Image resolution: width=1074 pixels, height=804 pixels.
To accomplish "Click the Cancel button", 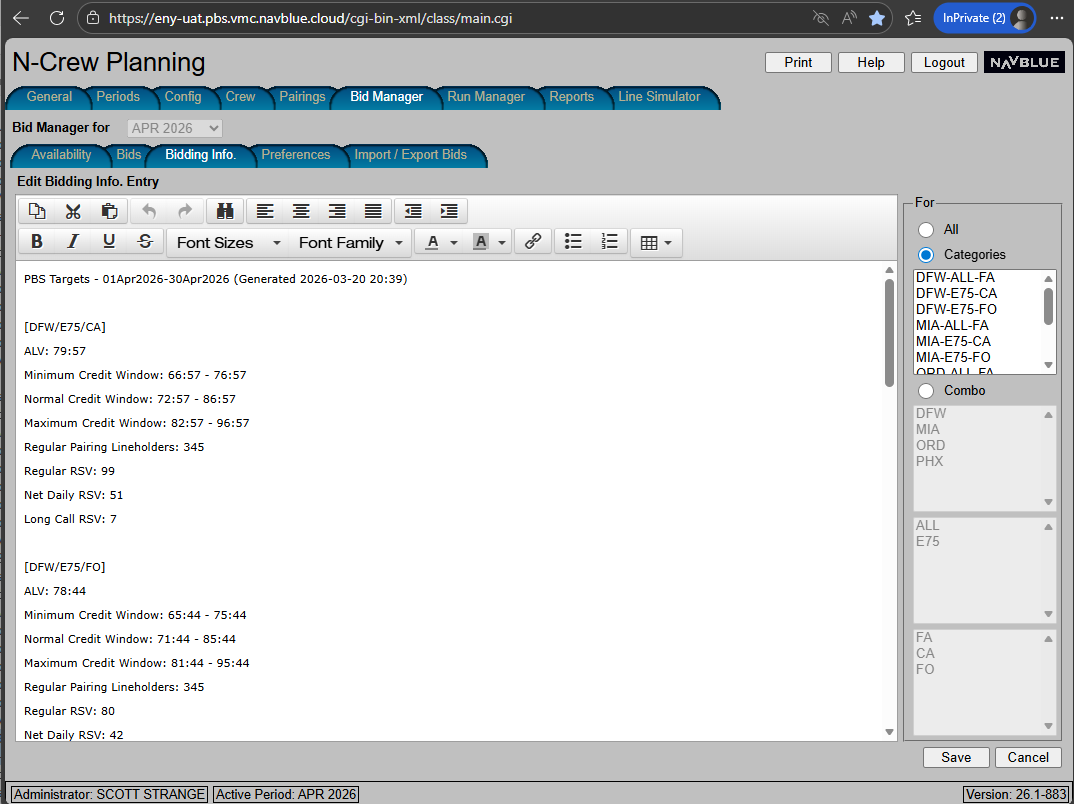I will [x=1028, y=757].
